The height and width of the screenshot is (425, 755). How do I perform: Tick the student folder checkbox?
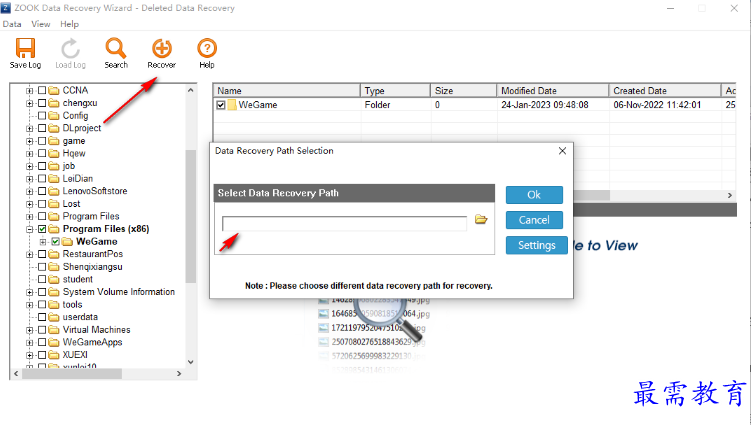point(42,280)
